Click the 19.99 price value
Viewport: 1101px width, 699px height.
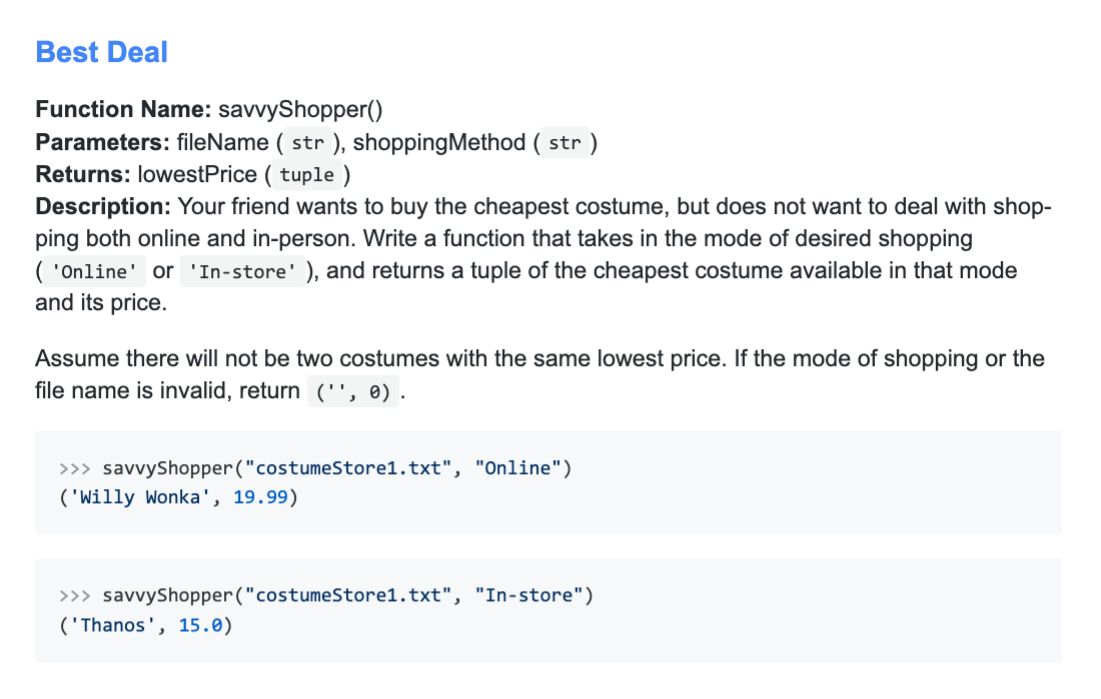tap(261, 497)
